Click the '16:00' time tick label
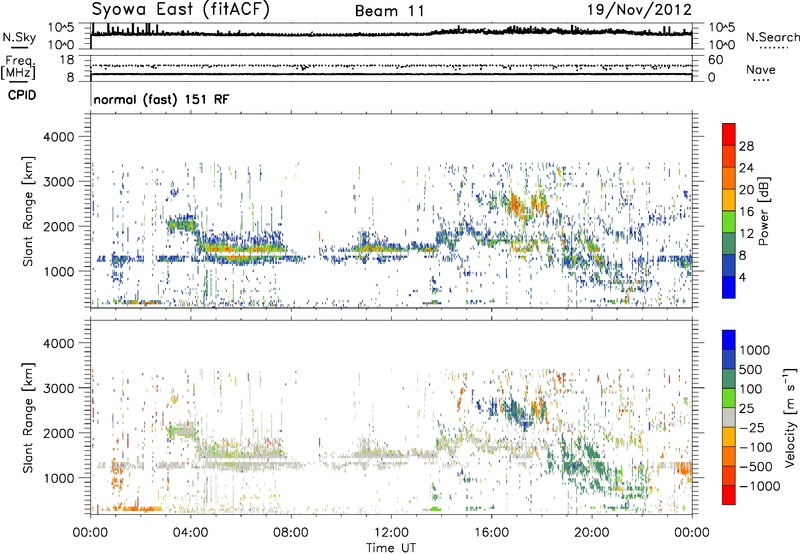 point(491,533)
